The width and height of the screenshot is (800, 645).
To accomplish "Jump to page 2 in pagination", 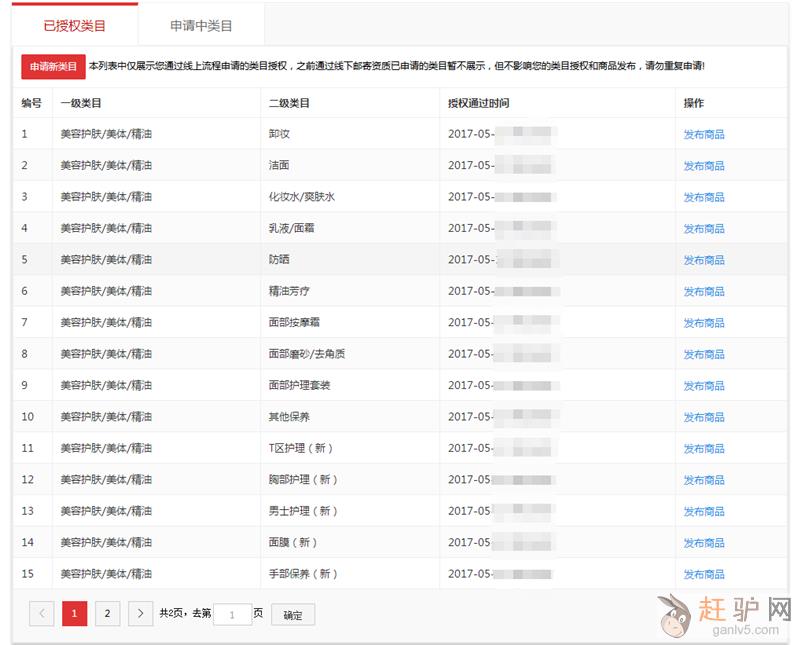I will (108, 614).
